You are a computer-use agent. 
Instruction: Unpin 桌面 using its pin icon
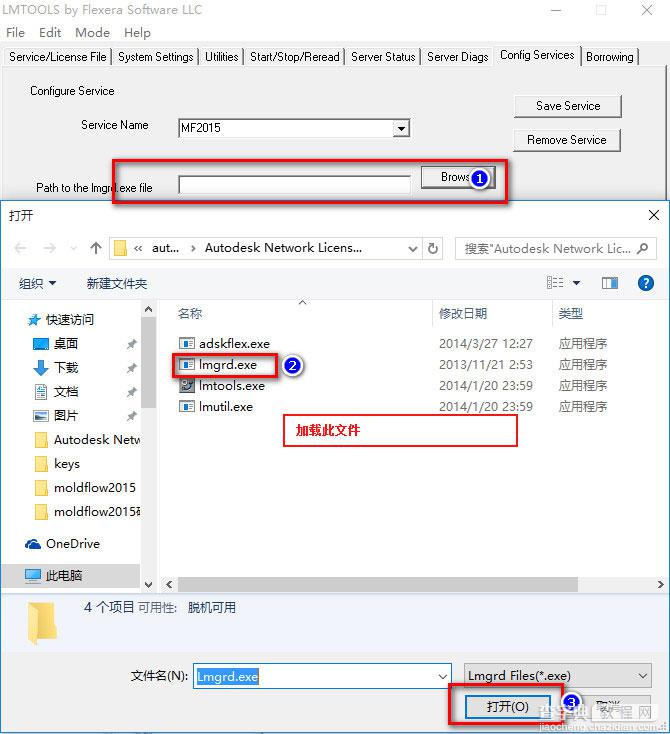[132, 344]
